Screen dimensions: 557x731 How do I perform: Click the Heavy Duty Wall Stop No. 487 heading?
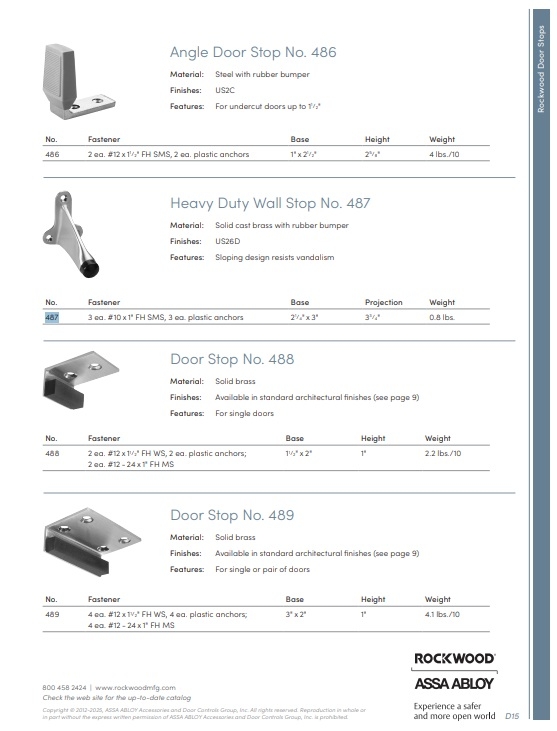pyautogui.click(x=270, y=203)
